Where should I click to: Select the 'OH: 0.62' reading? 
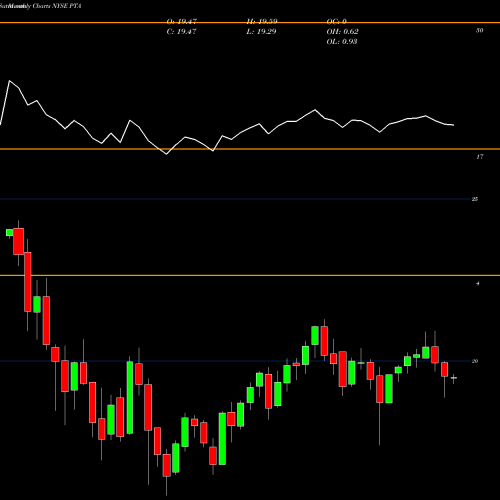pos(343,32)
